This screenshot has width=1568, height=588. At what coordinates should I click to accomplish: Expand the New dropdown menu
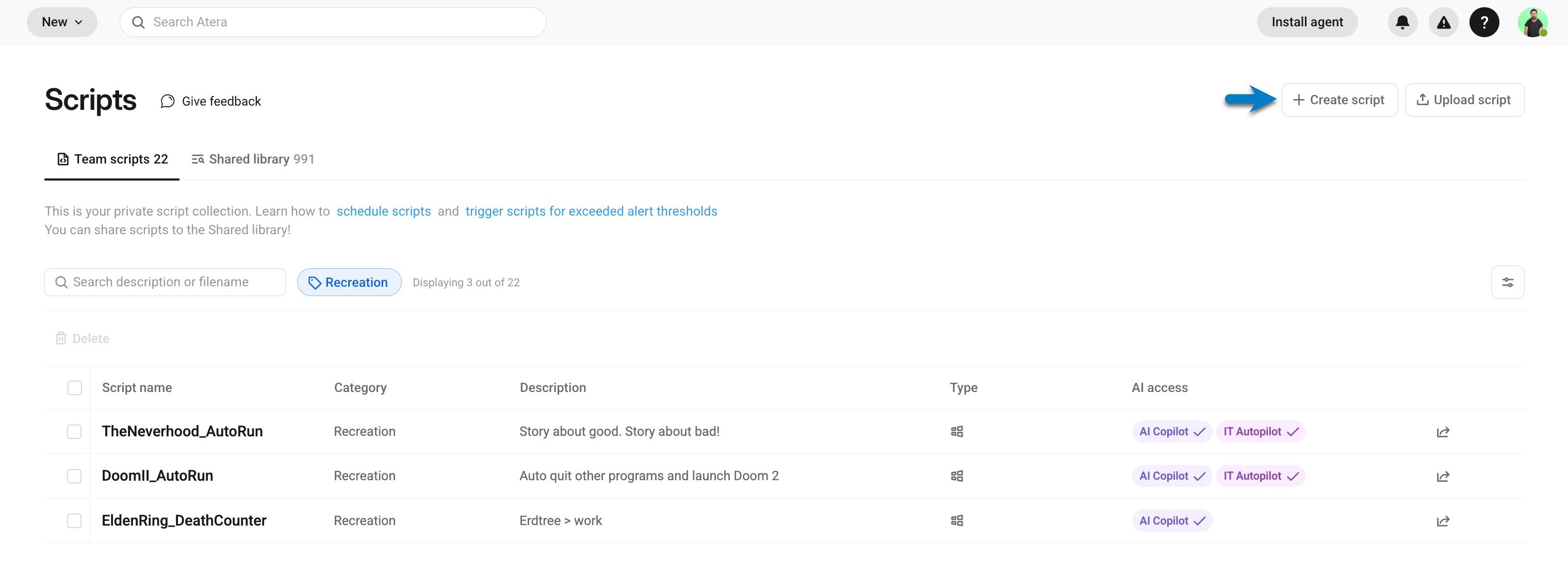62,23
